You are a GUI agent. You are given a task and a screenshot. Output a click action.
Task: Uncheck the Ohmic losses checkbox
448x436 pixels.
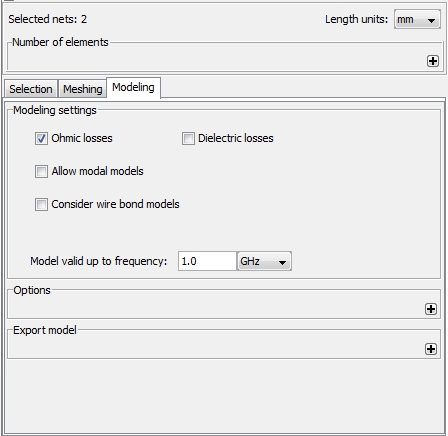(x=41, y=138)
